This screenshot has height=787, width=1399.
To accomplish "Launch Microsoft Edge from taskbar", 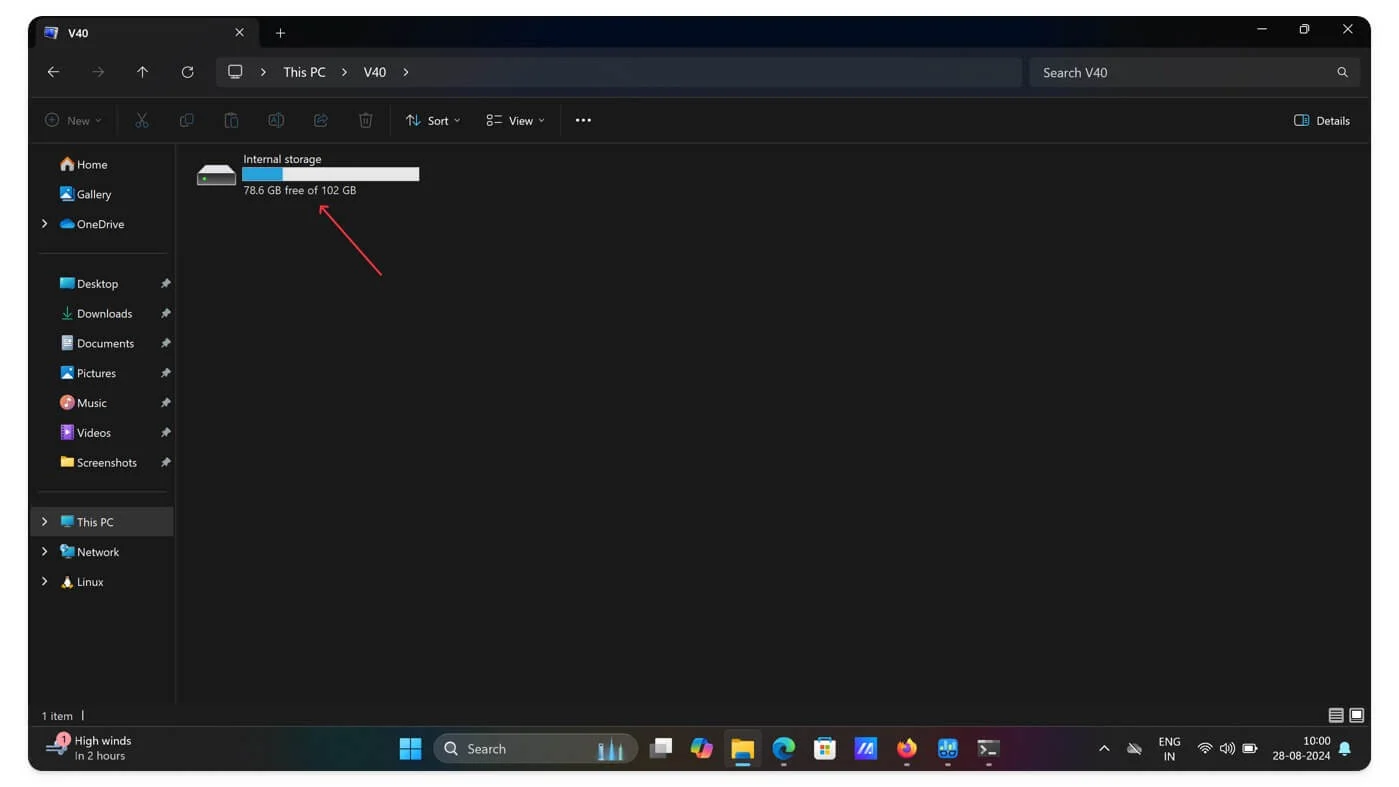I will click(x=783, y=748).
